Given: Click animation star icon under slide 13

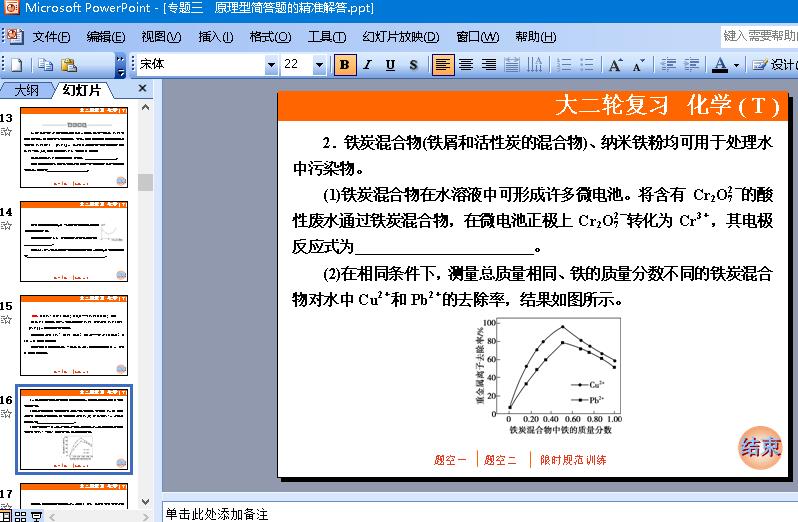Looking at the screenshot, I should (6, 132).
